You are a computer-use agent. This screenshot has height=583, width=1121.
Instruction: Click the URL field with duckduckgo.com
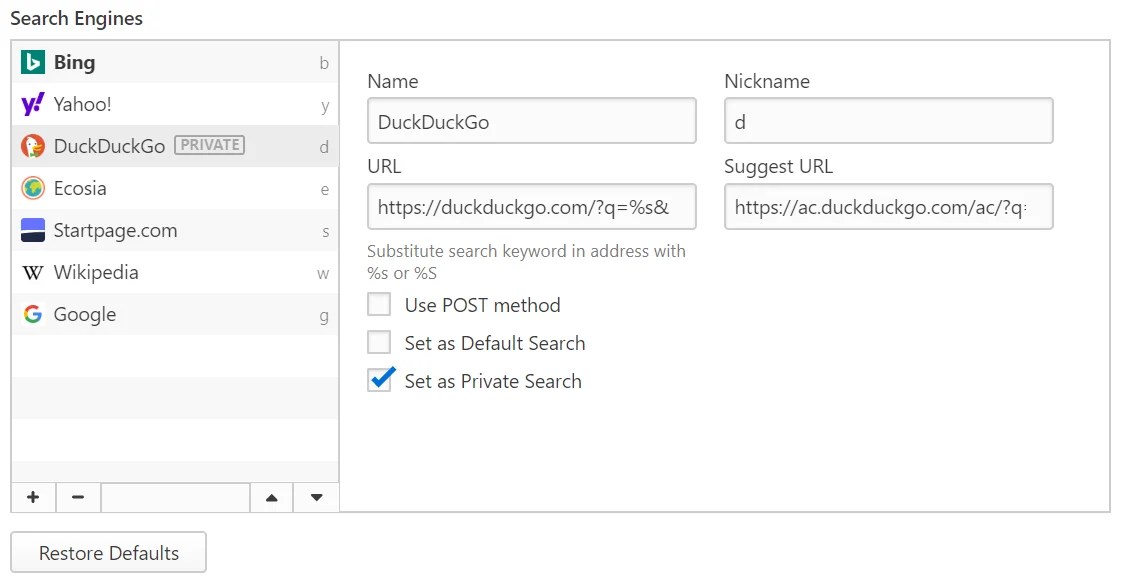coord(531,207)
